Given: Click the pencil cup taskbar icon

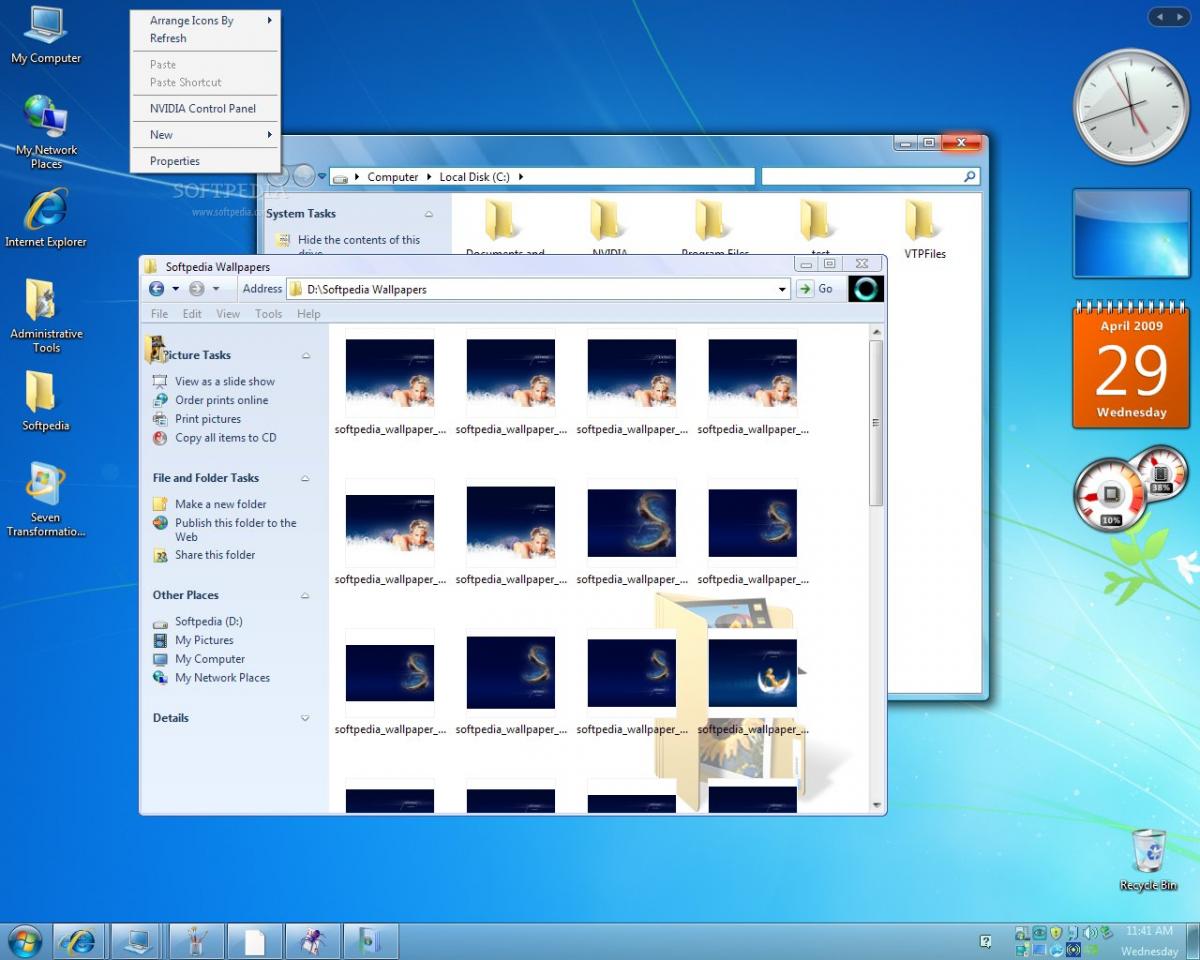Looking at the screenshot, I should click(x=196, y=941).
